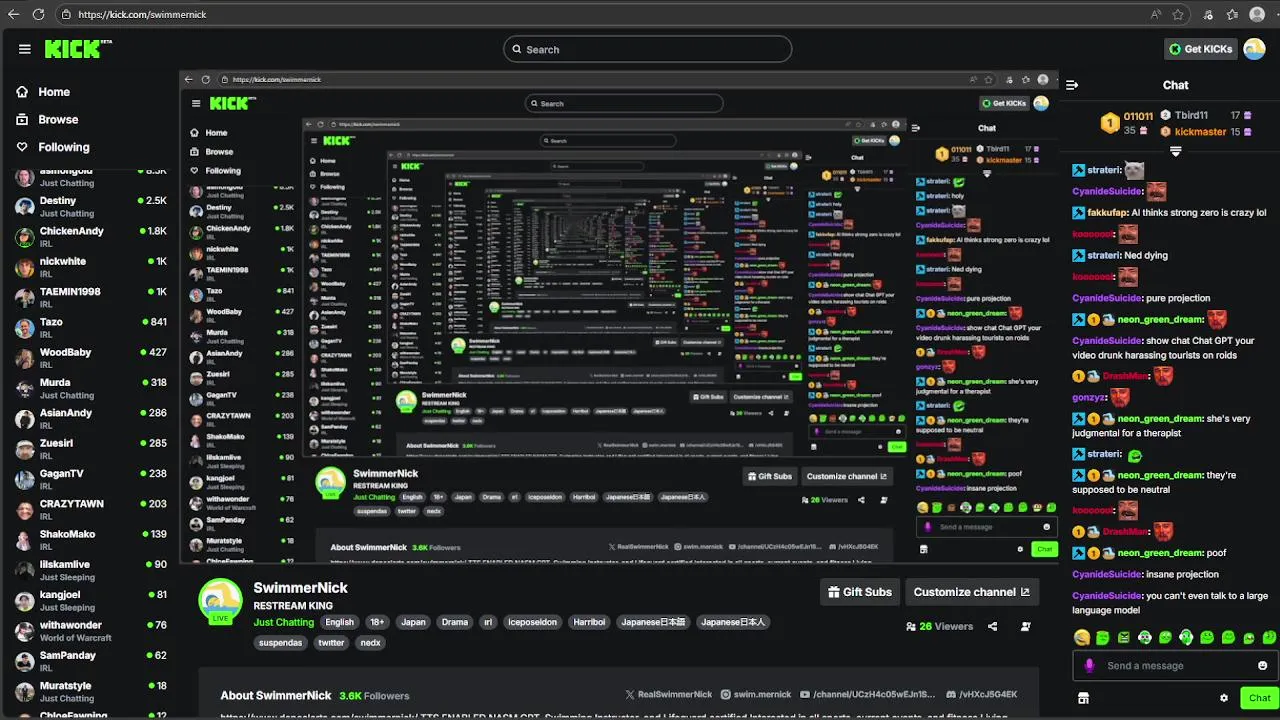The width and height of the screenshot is (1280, 720).
Task: Click the browser address bar URL
Action: [142, 15]
